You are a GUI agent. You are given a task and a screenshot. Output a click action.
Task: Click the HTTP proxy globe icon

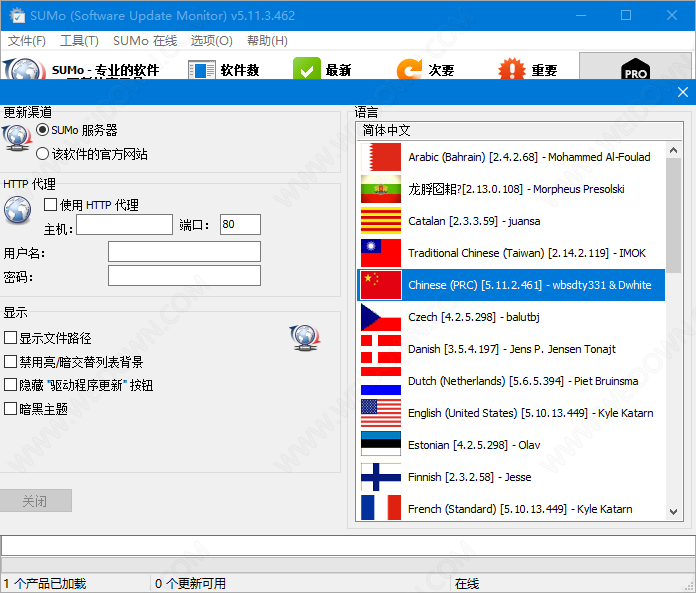point(18,210)
